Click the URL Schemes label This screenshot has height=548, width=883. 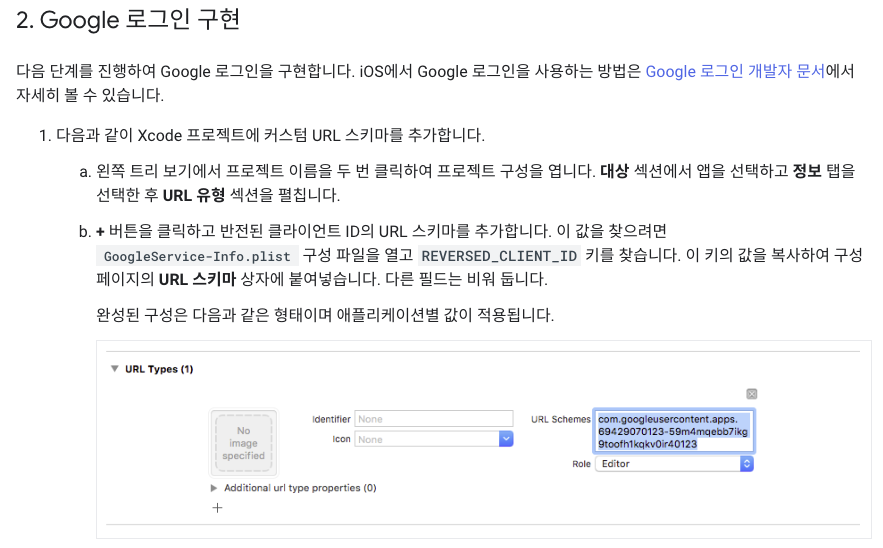click(x=560, y=419)
